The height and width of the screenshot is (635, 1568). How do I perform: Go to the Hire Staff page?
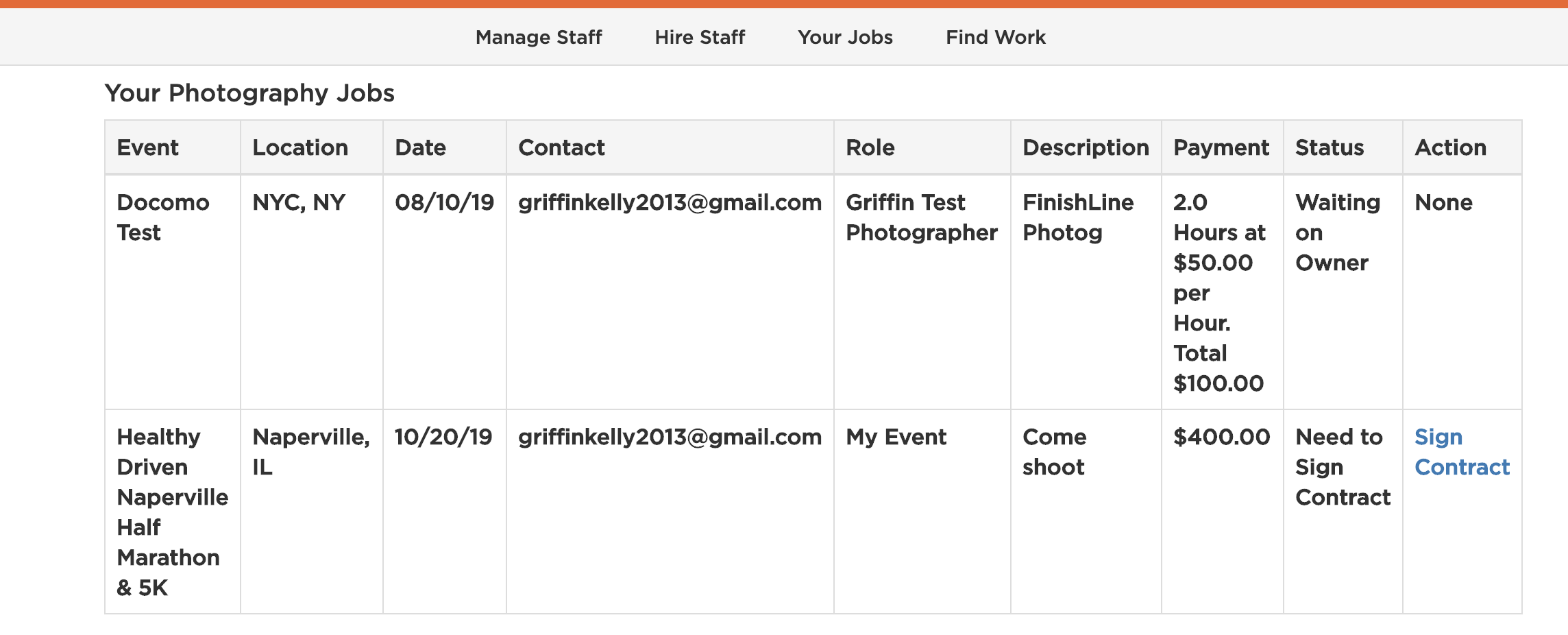tap(700, 37)
